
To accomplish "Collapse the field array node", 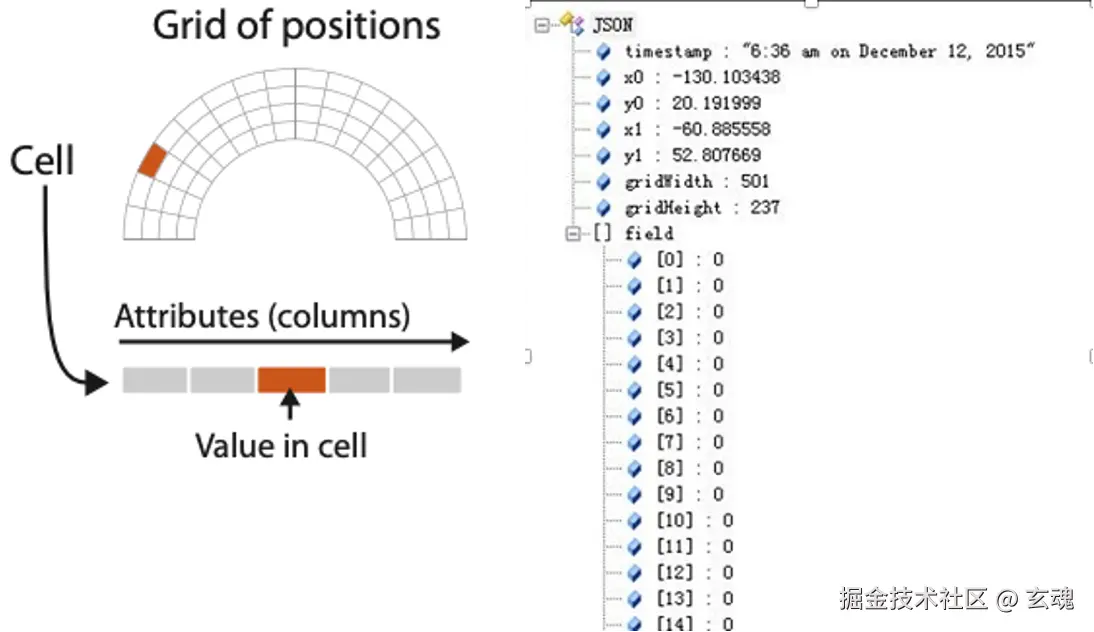I will [573, 234].
